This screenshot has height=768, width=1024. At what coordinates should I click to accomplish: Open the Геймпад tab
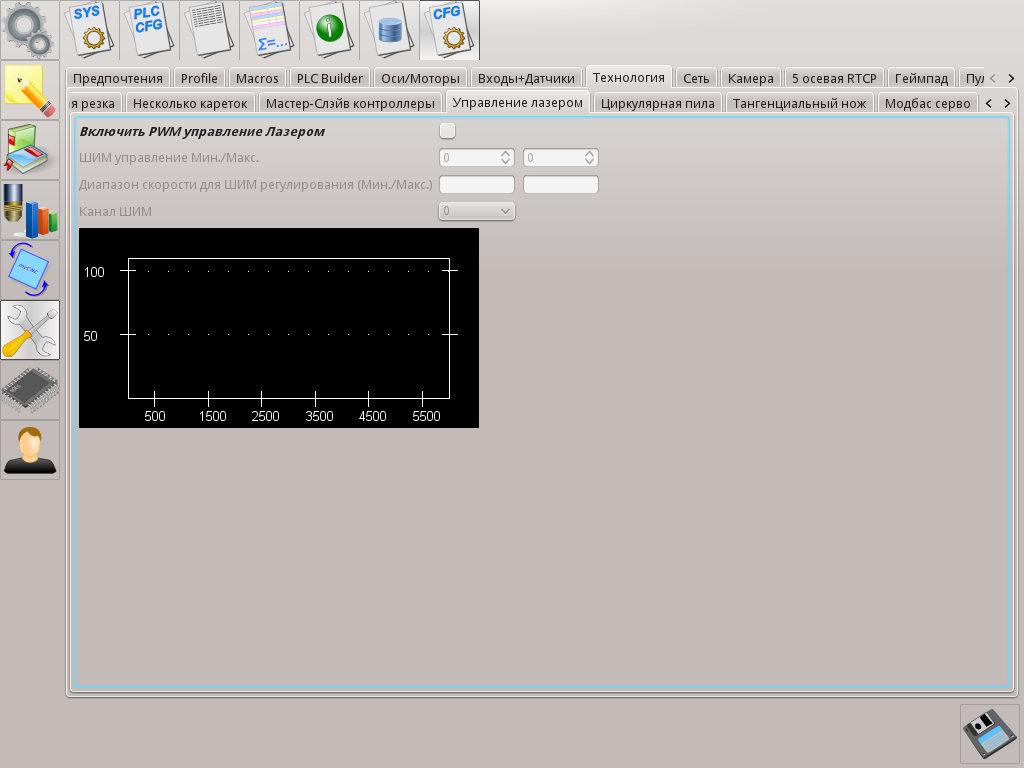pyautogui.click(x=921, y=78)
